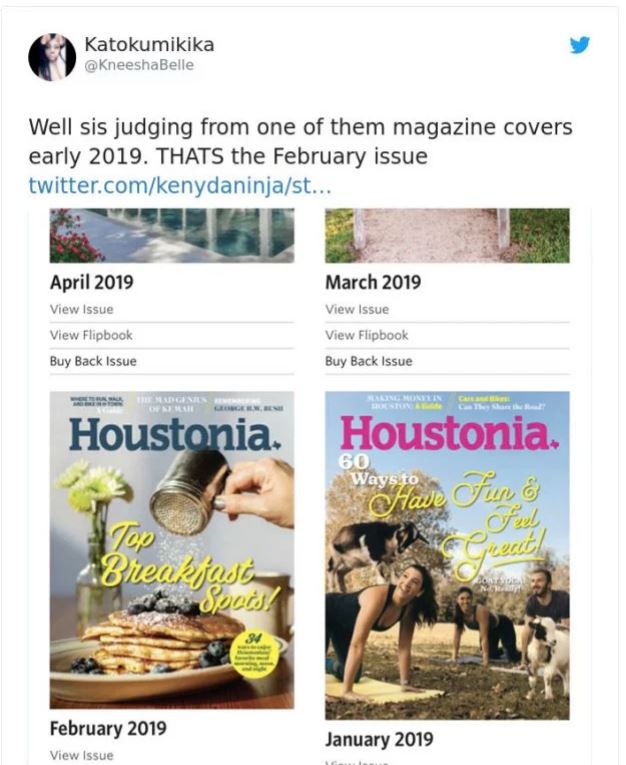Click View Issue under April 2019
The height and width of the screenshot is (765, 626).
[x=82, y=309]
